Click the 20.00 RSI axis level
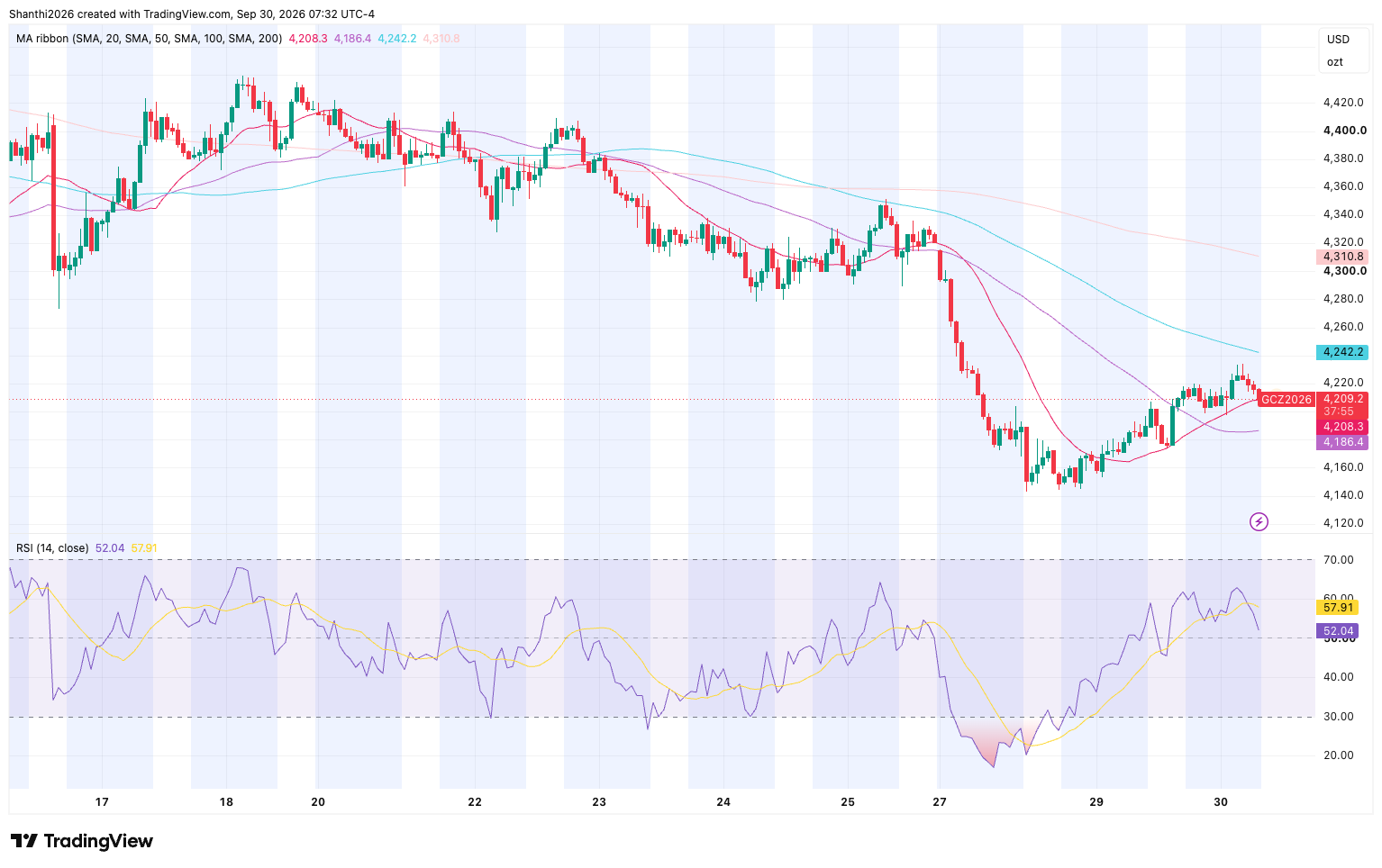 pyautogui.click(x=1338, y=755)
